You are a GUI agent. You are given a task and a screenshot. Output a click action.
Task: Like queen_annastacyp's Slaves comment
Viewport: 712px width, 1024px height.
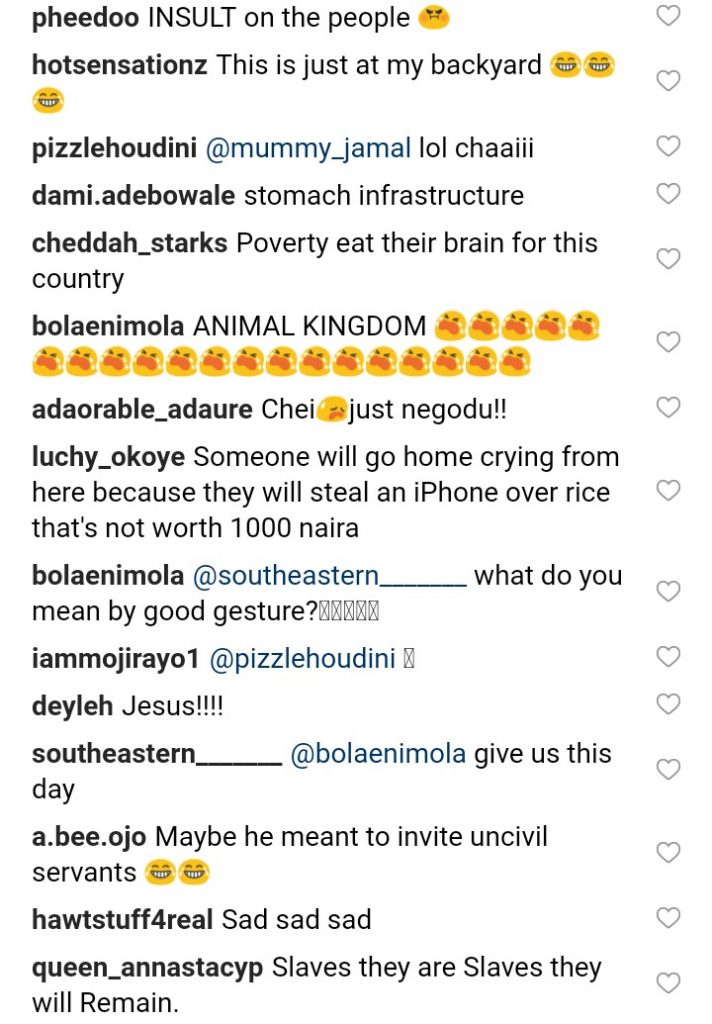pos(667,983)
